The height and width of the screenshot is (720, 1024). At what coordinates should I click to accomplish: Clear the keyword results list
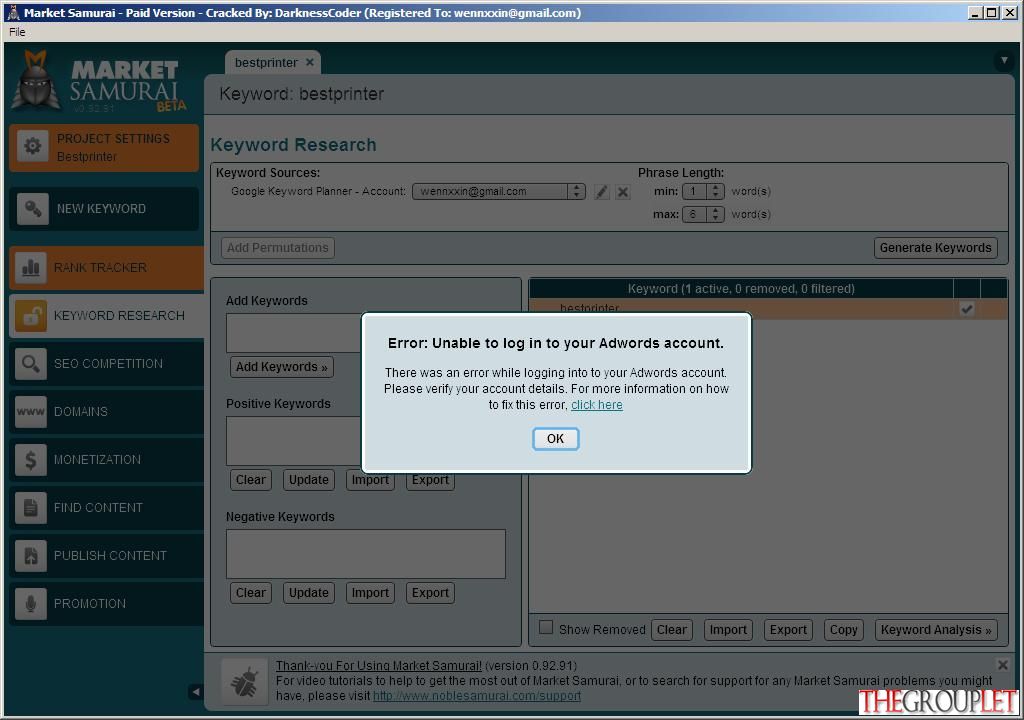[671, 630]
